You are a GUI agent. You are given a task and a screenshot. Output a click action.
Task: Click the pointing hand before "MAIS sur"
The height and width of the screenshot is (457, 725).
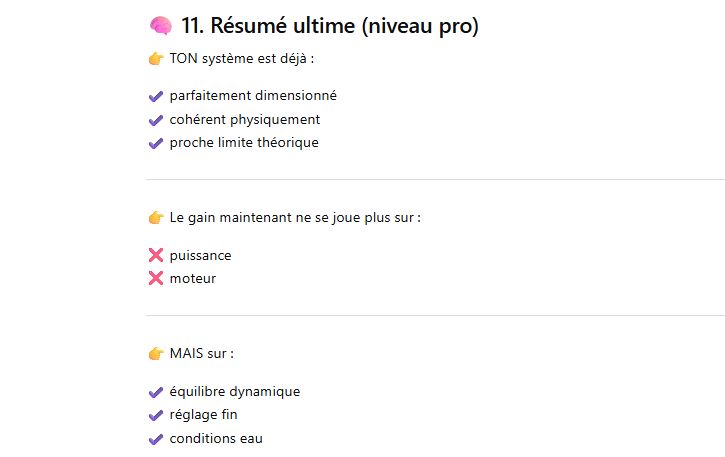pyautogui.click(x=155, y=354)
